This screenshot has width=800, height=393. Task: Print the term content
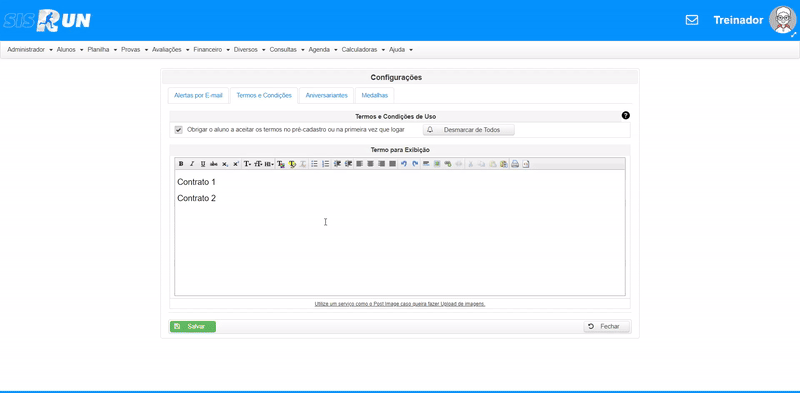515,164
